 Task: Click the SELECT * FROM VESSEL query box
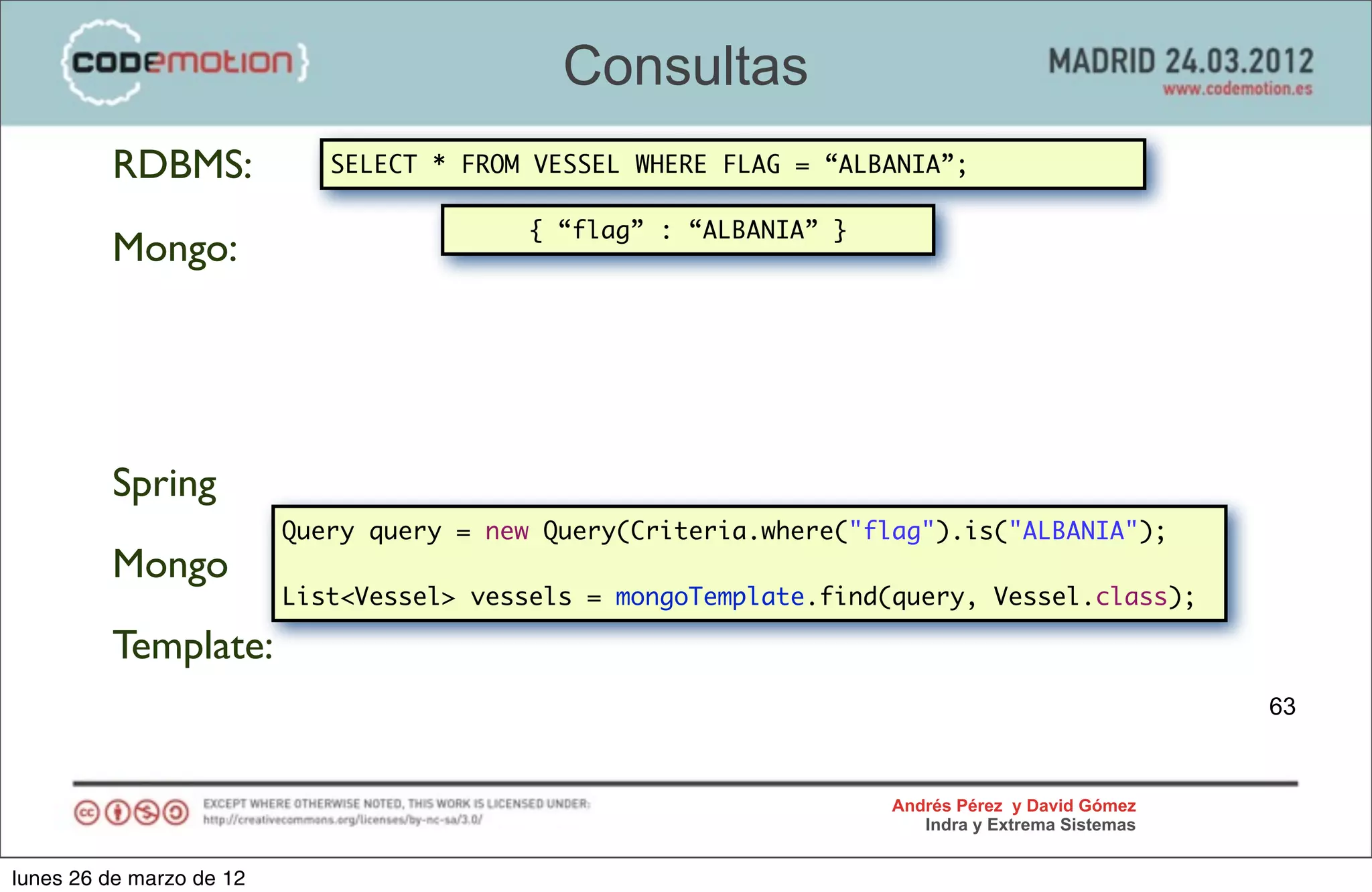pos(733,164)
